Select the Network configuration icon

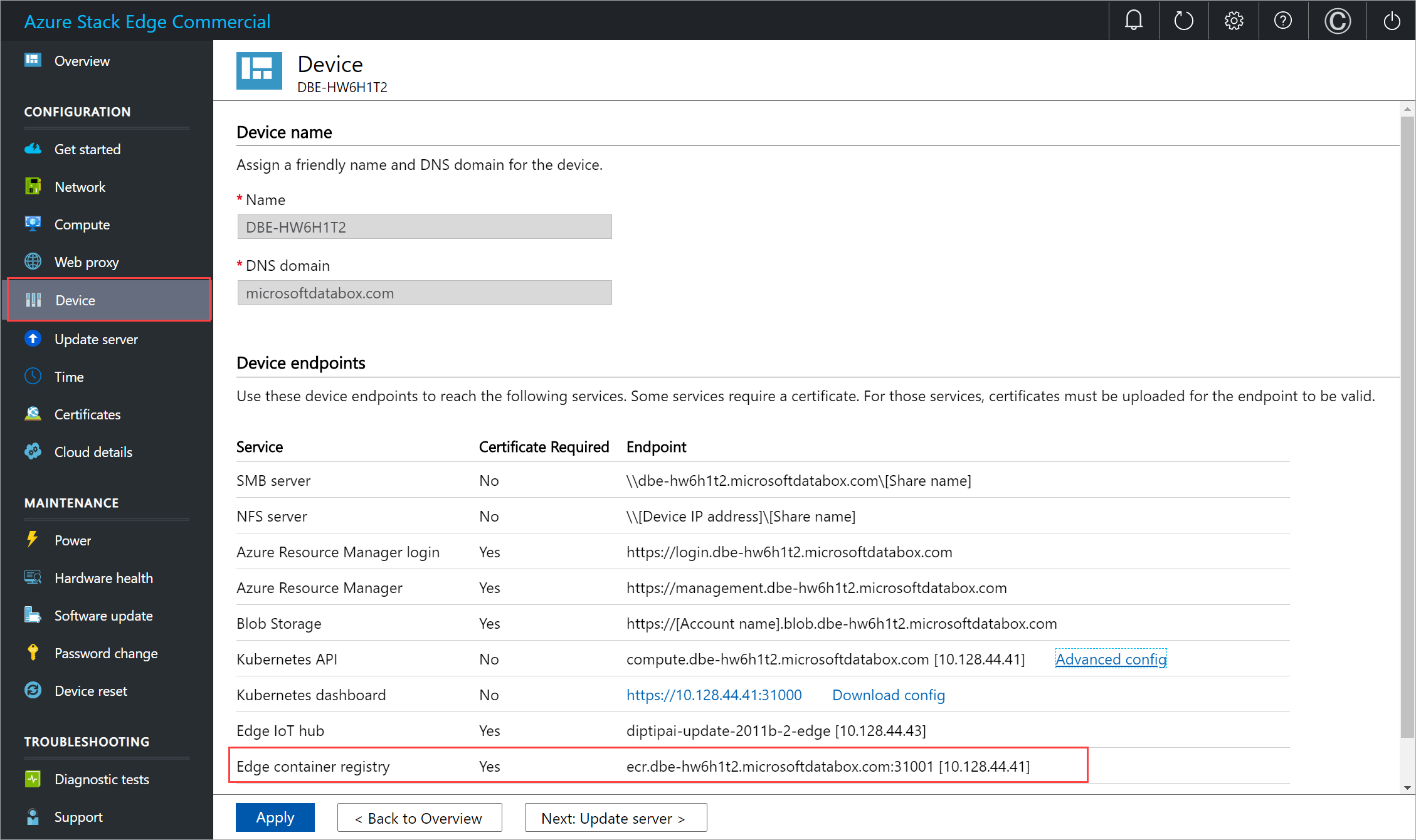tap(34, 186)
